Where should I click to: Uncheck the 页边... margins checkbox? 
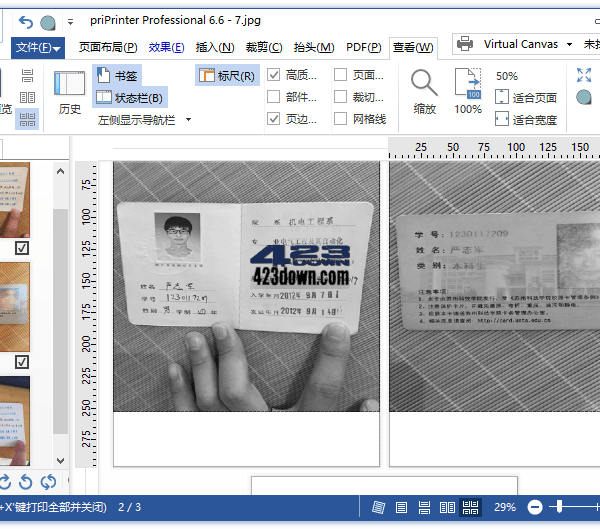tap(274, 119)
